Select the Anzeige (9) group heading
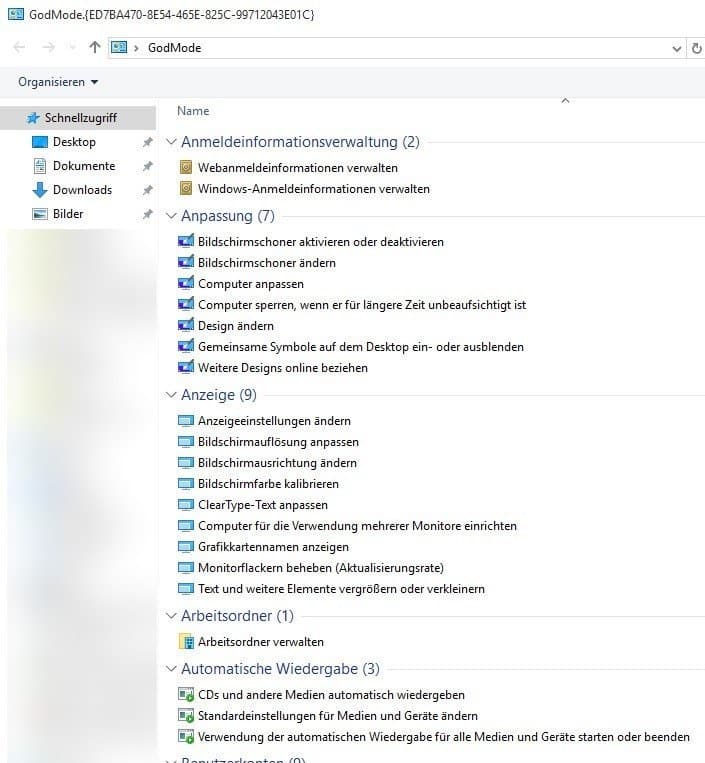Image resolution: width=705 pixels, height=763 pixels. tap(218, 395)
